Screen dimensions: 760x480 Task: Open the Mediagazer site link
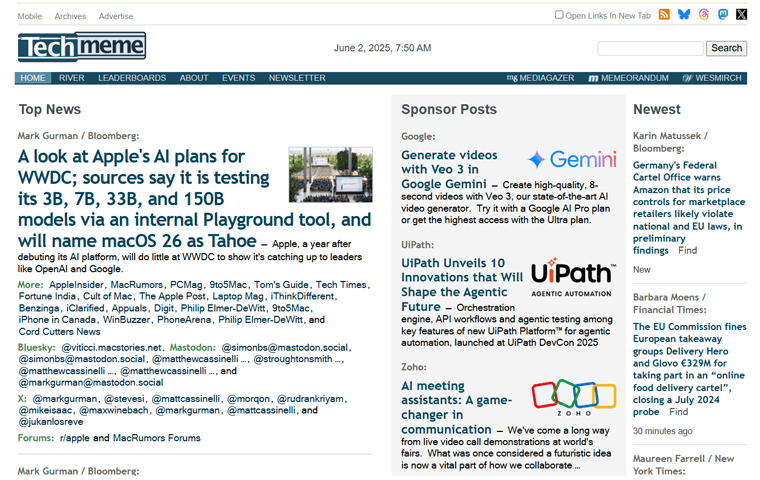(540, 78)
